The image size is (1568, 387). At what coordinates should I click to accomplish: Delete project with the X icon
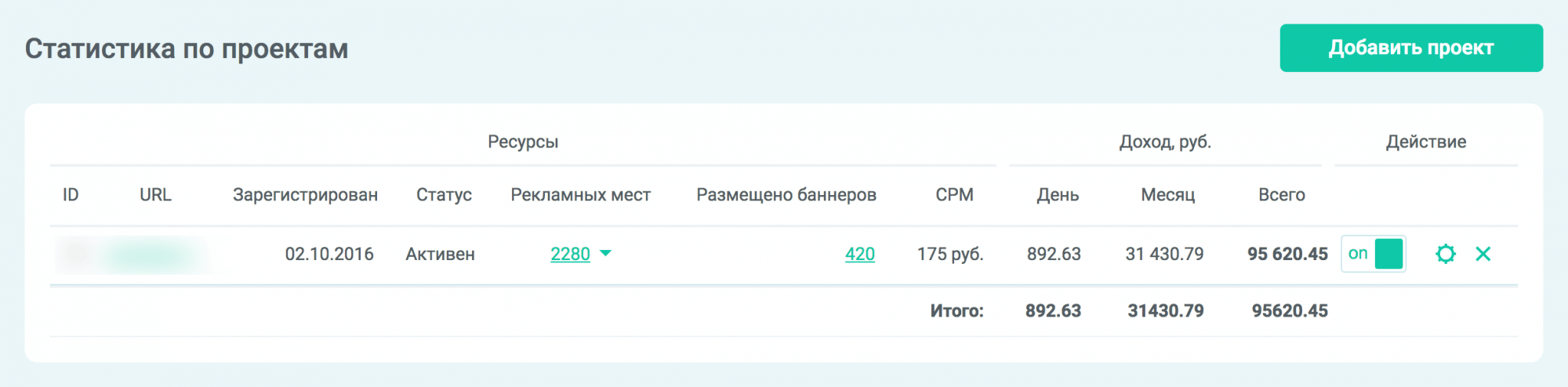click(x=1483, y=254)
